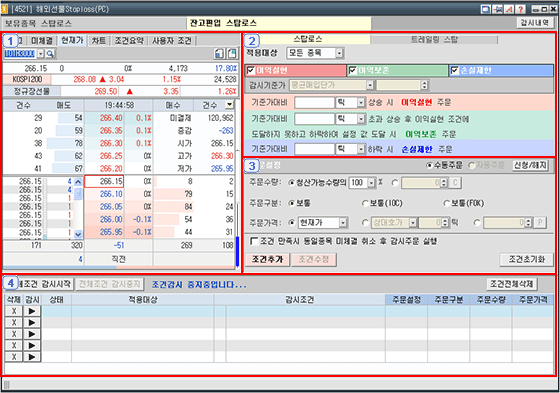
Task: Open help with the red question mark icon
Action: point(520,9)
